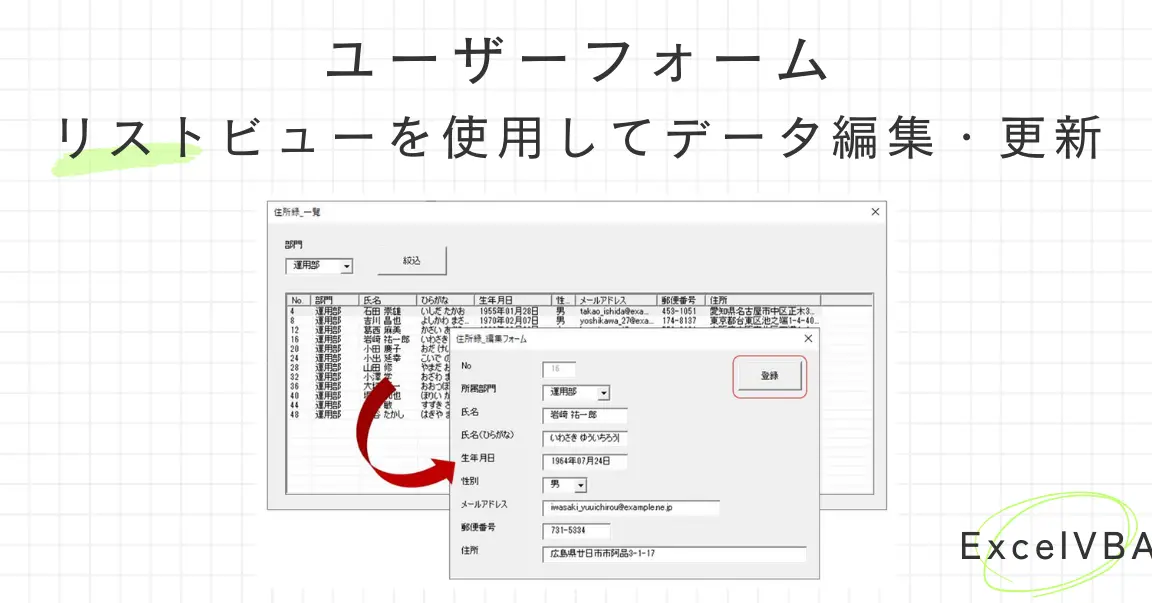The height and width of the screenshot is (603, 1152).
Task: Click the 生年月日 birthdate field
Action: pos(583,463)
